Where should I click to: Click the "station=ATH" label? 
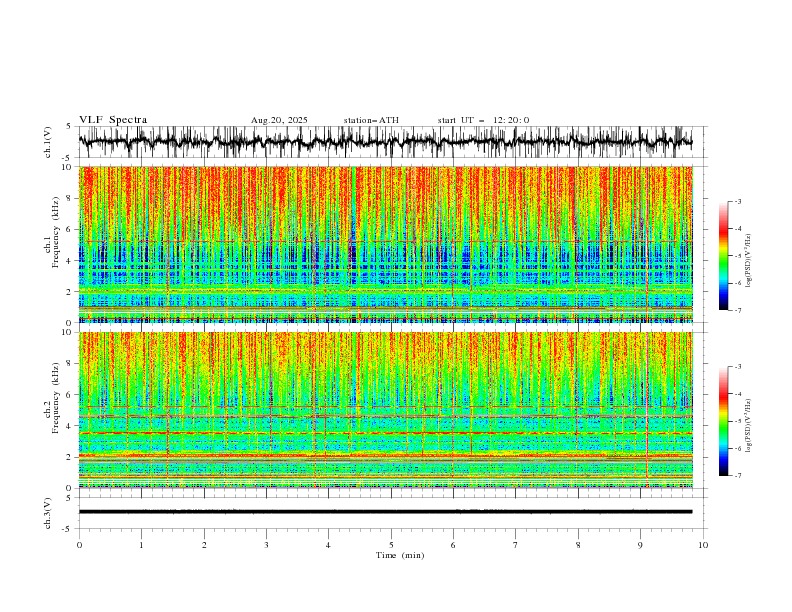(x=371, y=120)
